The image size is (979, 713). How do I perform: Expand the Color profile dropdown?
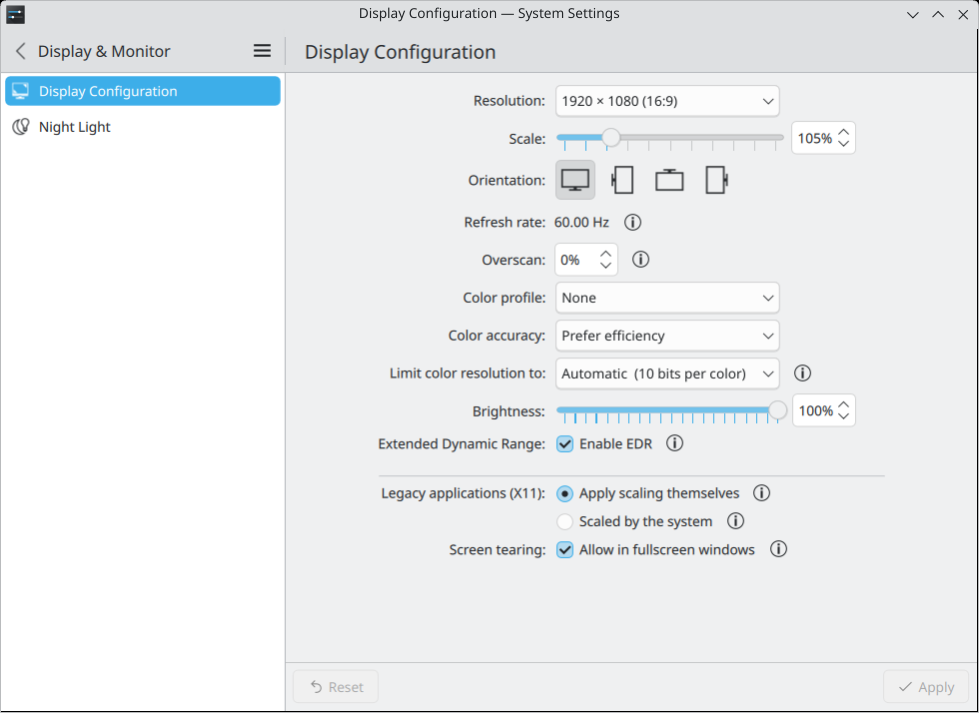point(667,298)
